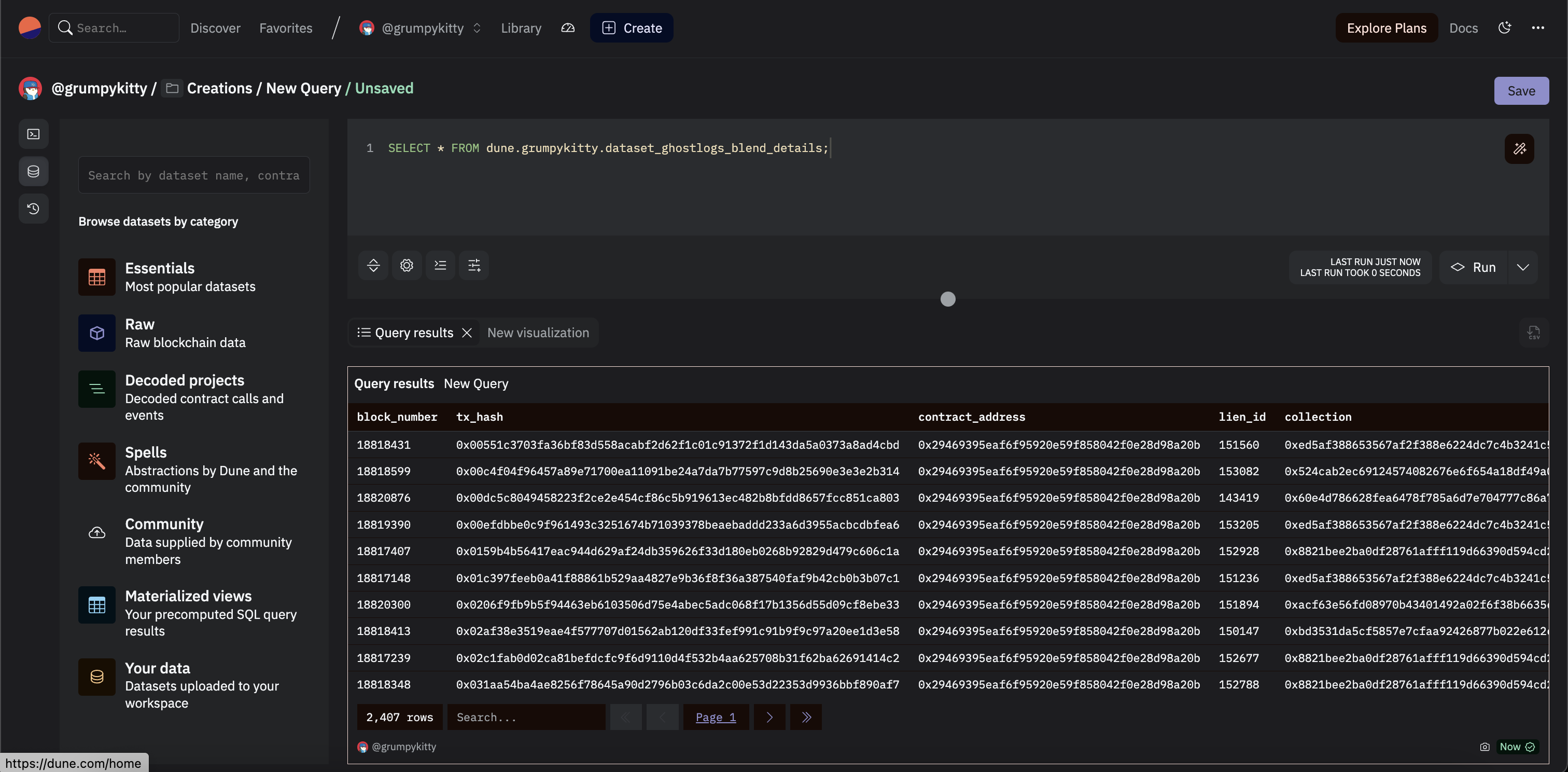
Task: Click the editor resize handle dot
Action: (x=948, y=299)
